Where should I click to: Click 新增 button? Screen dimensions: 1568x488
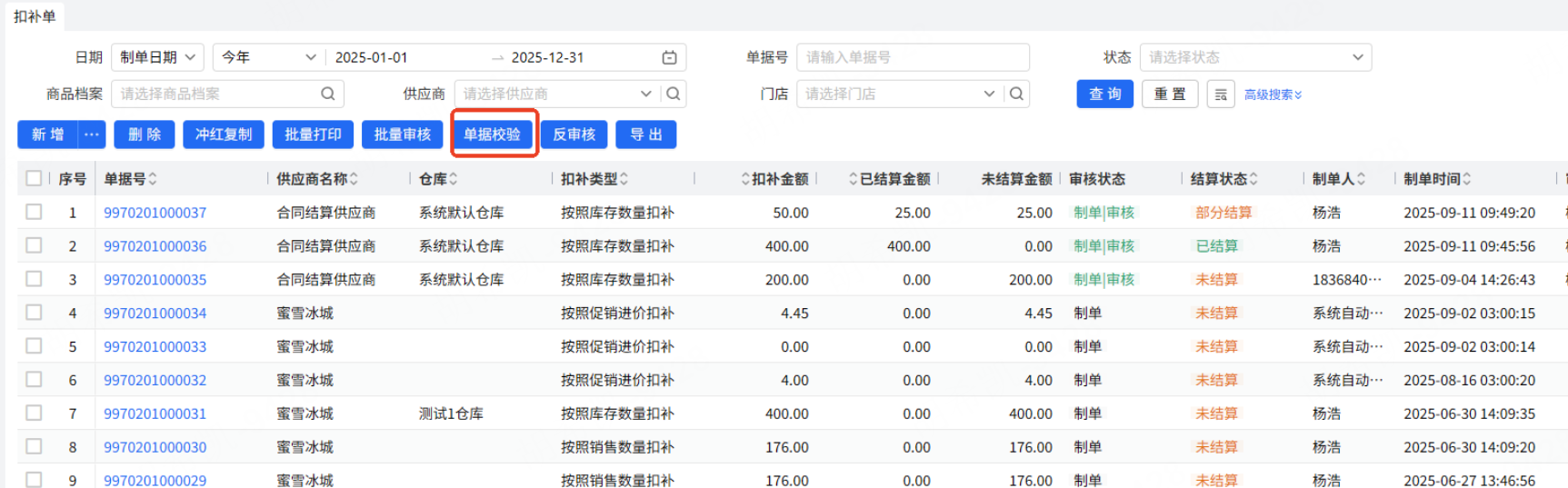pos(48,134)
